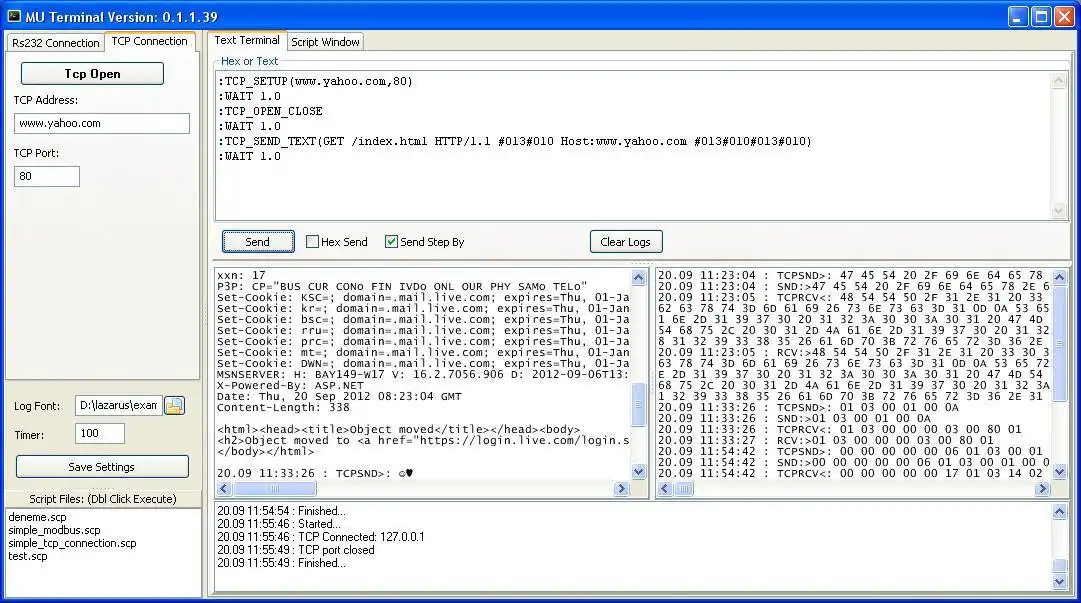Switch to the Rs232 Connection tab

(56, 43)
